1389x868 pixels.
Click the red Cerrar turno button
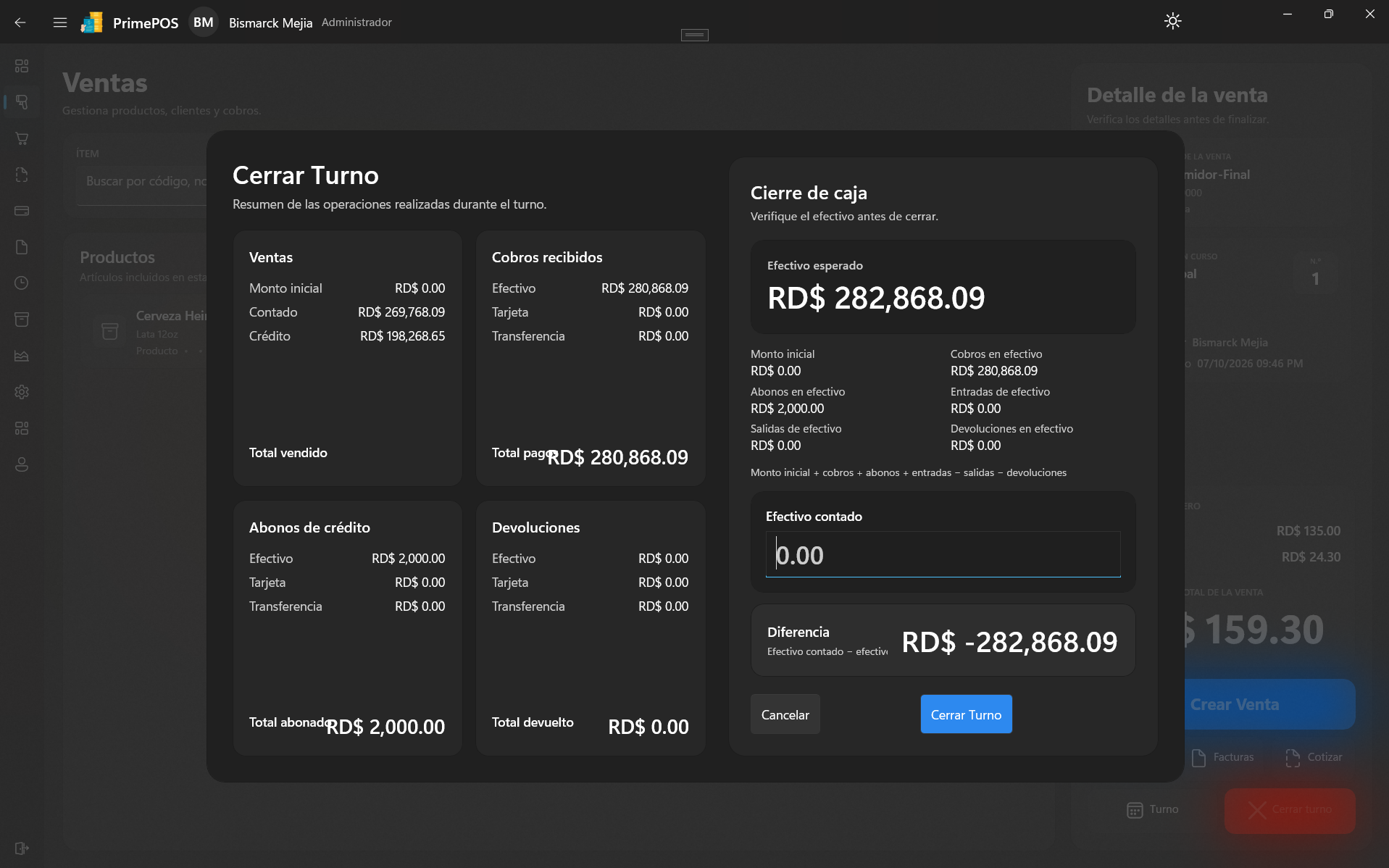(x=1290, y=810)
